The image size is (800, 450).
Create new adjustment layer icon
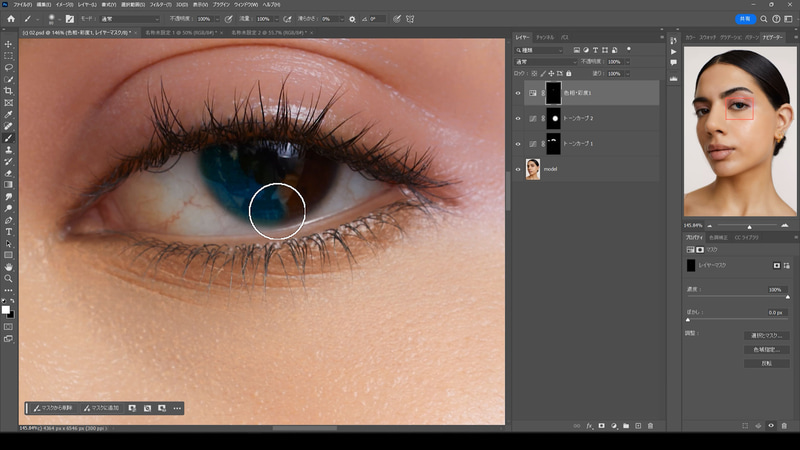[614, 425]
